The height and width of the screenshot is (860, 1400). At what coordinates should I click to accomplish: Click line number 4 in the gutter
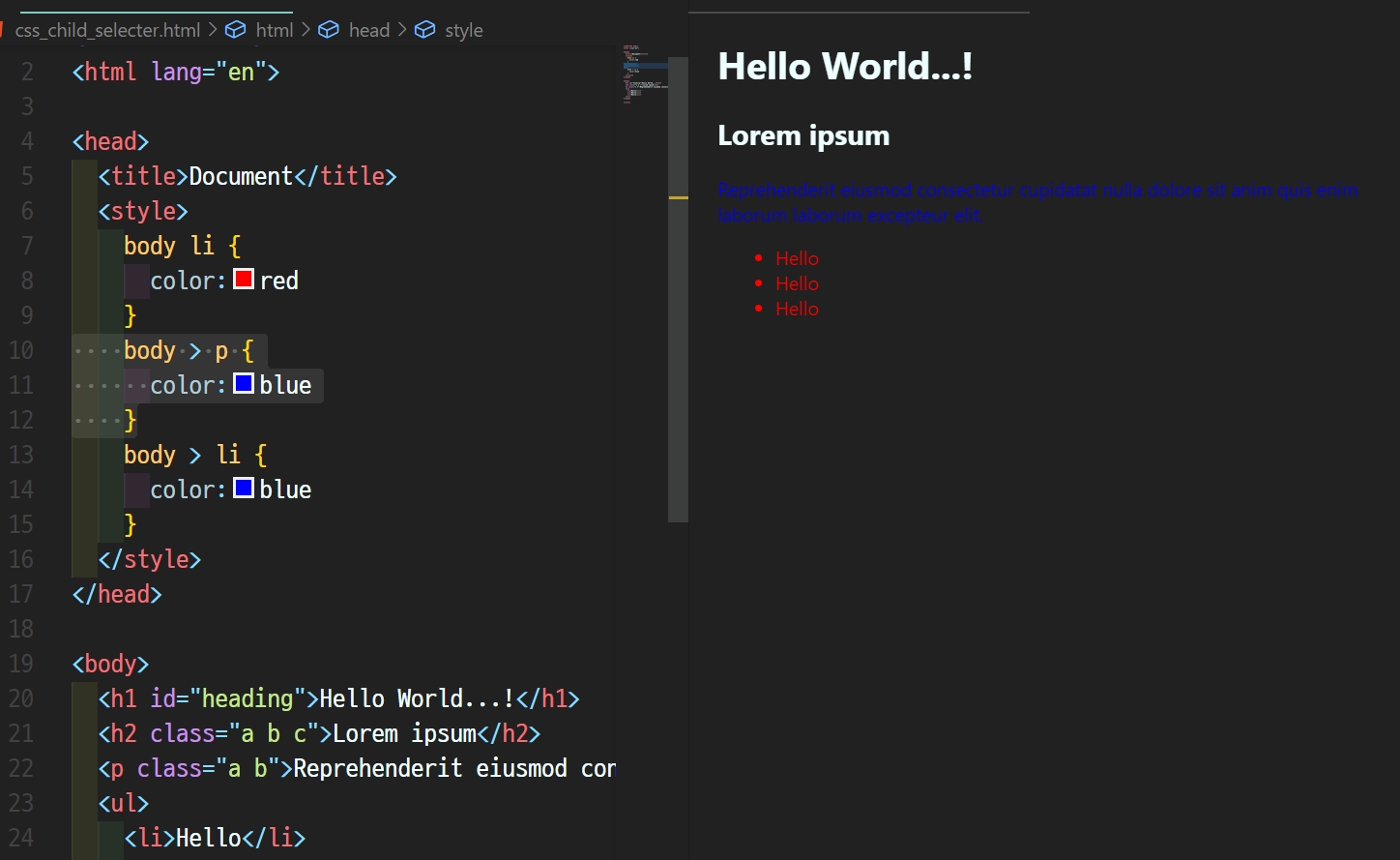pyautogui.click(x=27, y=141)
